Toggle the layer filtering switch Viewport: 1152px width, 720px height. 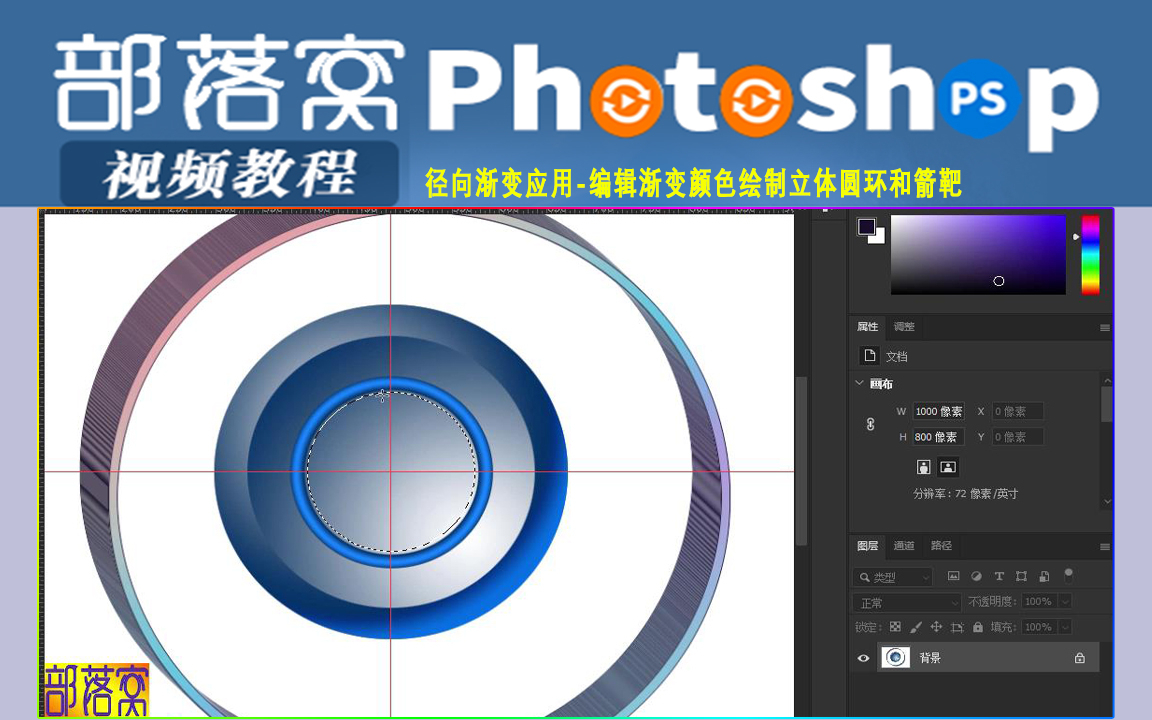coord(1068,575)
